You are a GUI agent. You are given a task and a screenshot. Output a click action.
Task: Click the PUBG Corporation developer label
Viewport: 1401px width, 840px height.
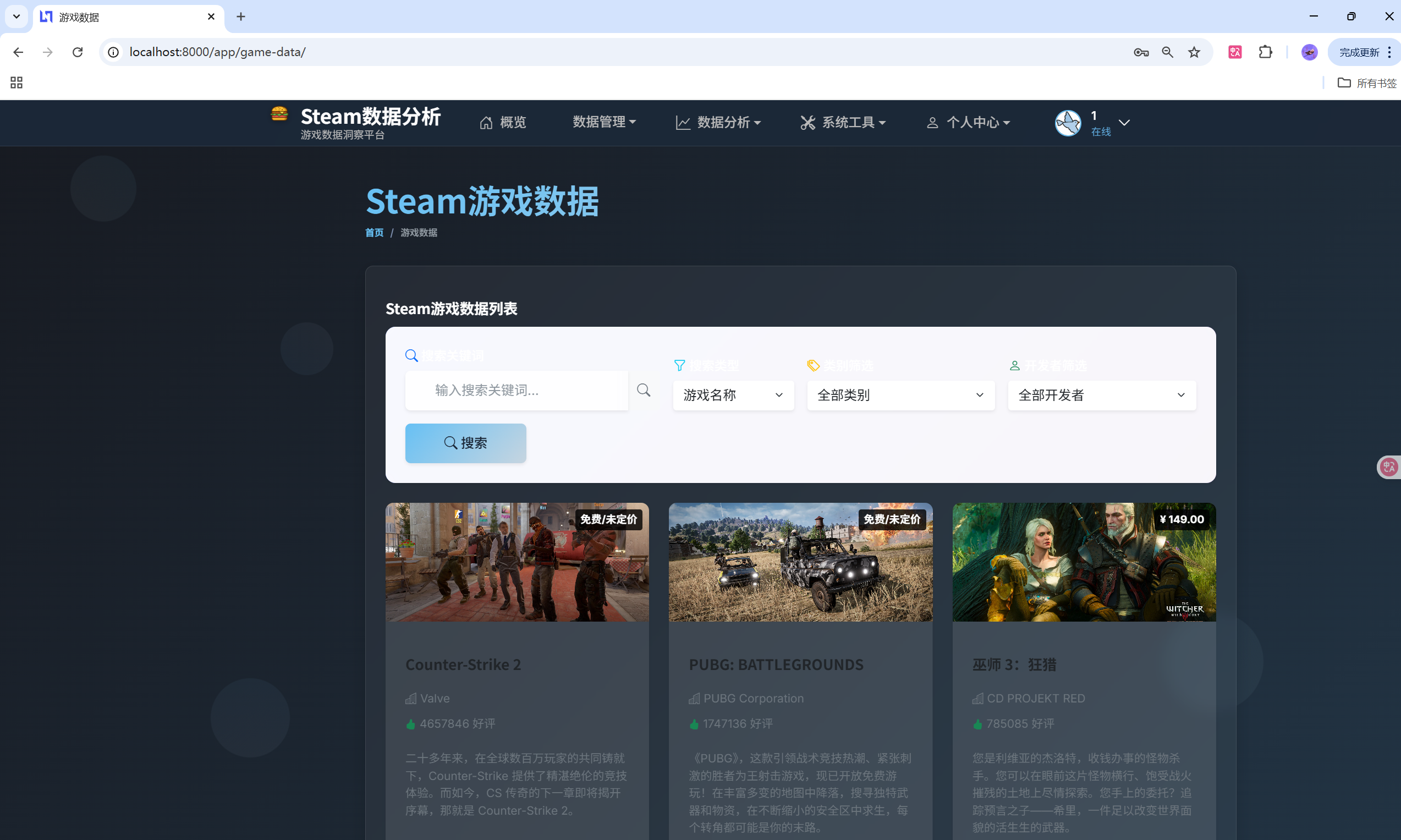(753, 699)
